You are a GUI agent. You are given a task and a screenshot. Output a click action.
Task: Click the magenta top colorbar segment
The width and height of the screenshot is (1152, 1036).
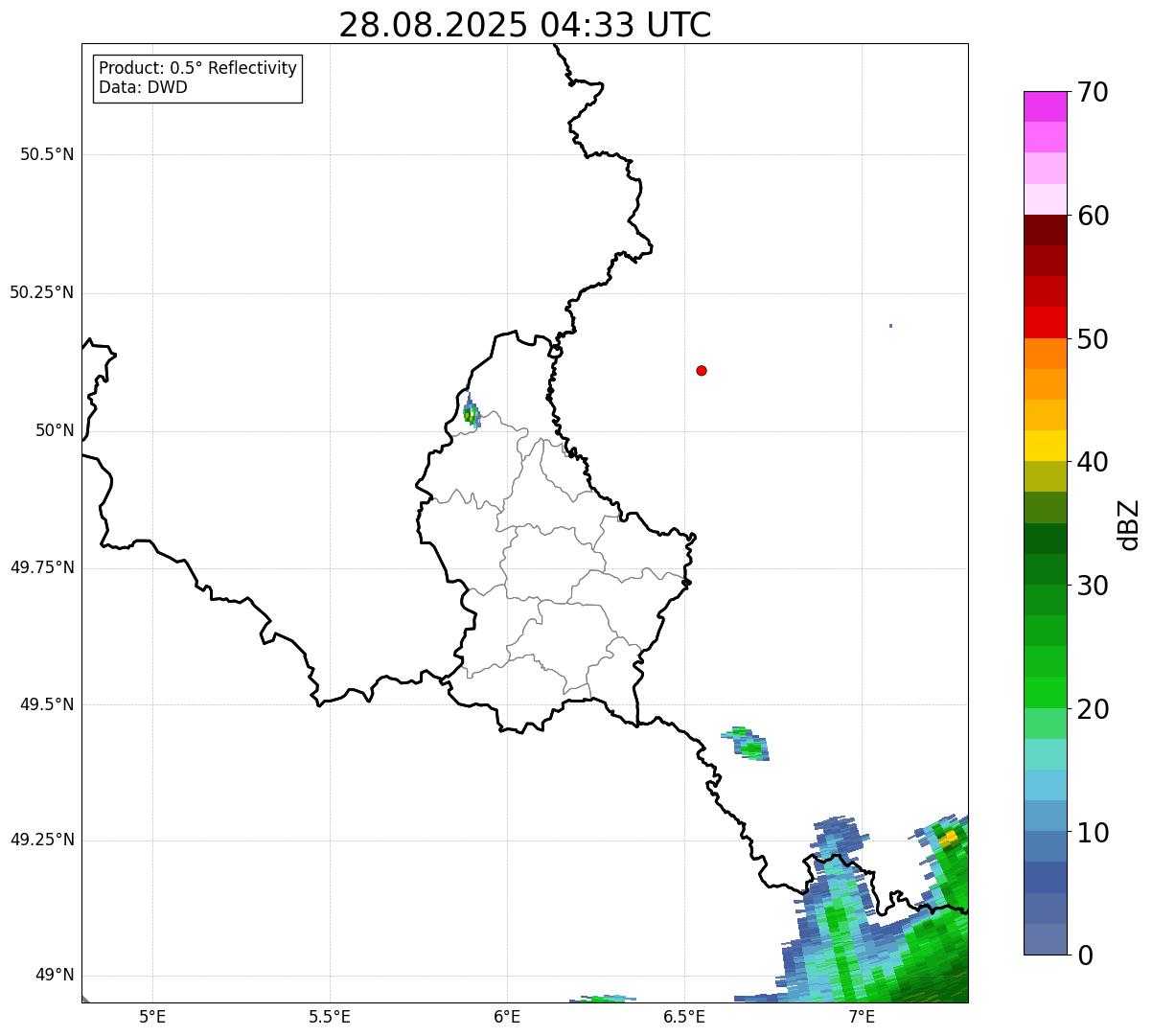point(1045,106)
